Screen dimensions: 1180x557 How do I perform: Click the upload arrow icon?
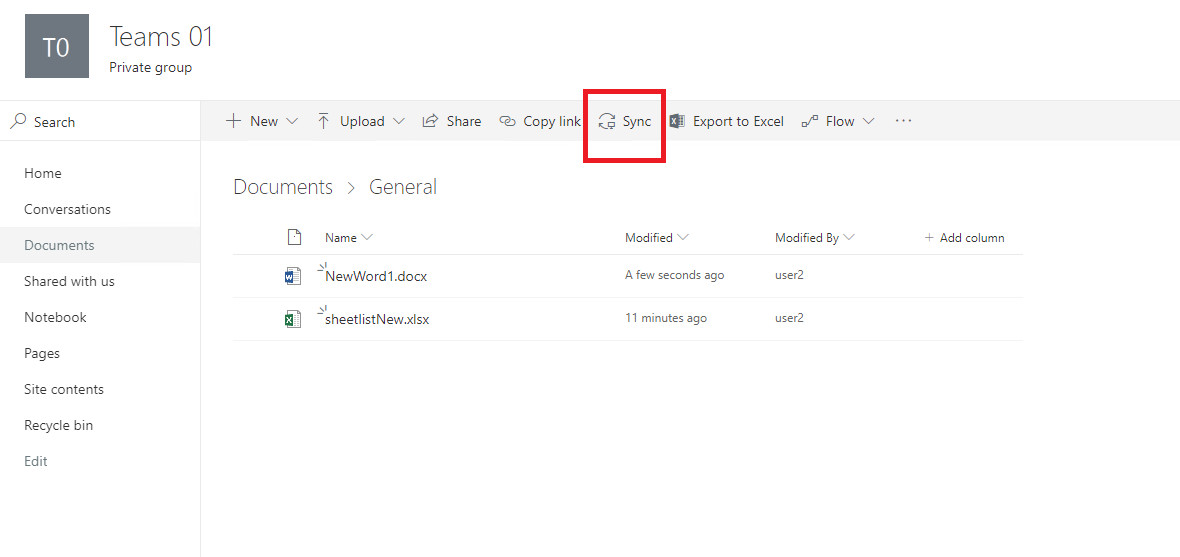tap(324, 121)
